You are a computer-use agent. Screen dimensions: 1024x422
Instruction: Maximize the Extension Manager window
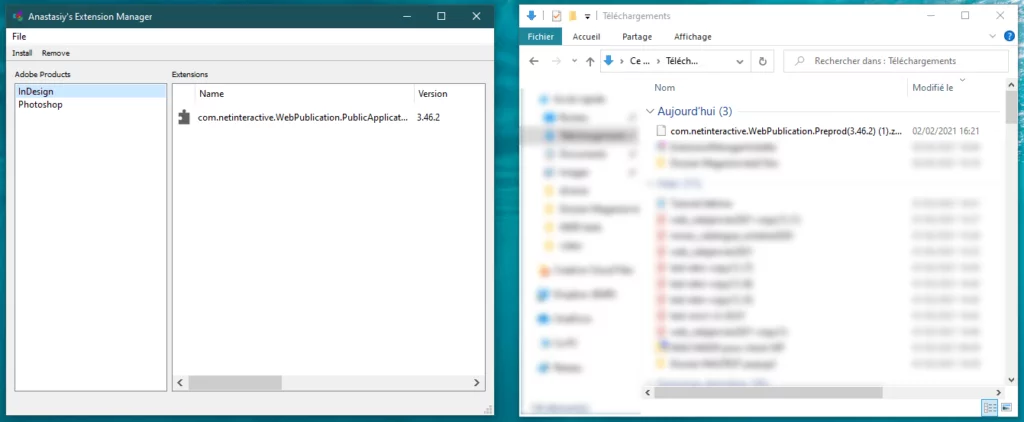pos(441,16)
